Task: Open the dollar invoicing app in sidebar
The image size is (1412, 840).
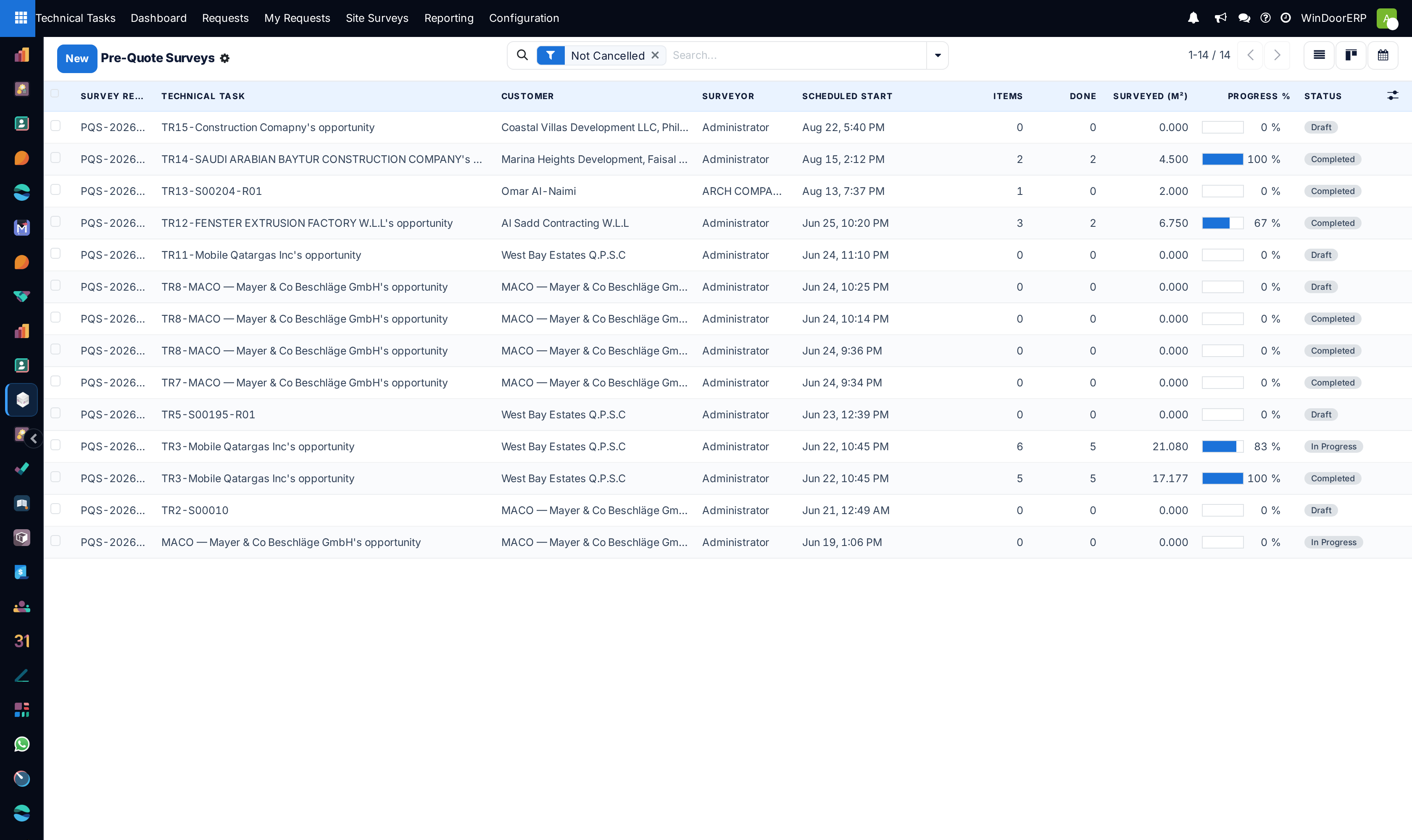Action: 21,572
